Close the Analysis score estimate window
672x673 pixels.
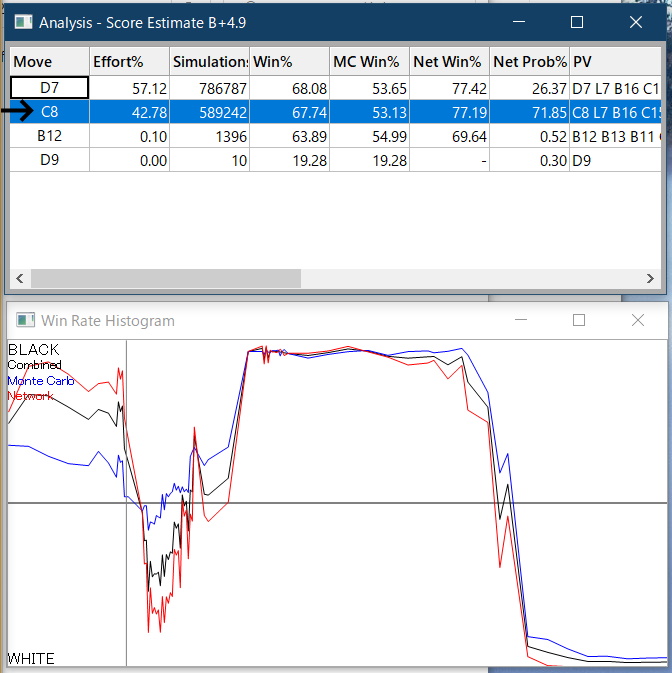pyautogui.click(x=636, y=22)
